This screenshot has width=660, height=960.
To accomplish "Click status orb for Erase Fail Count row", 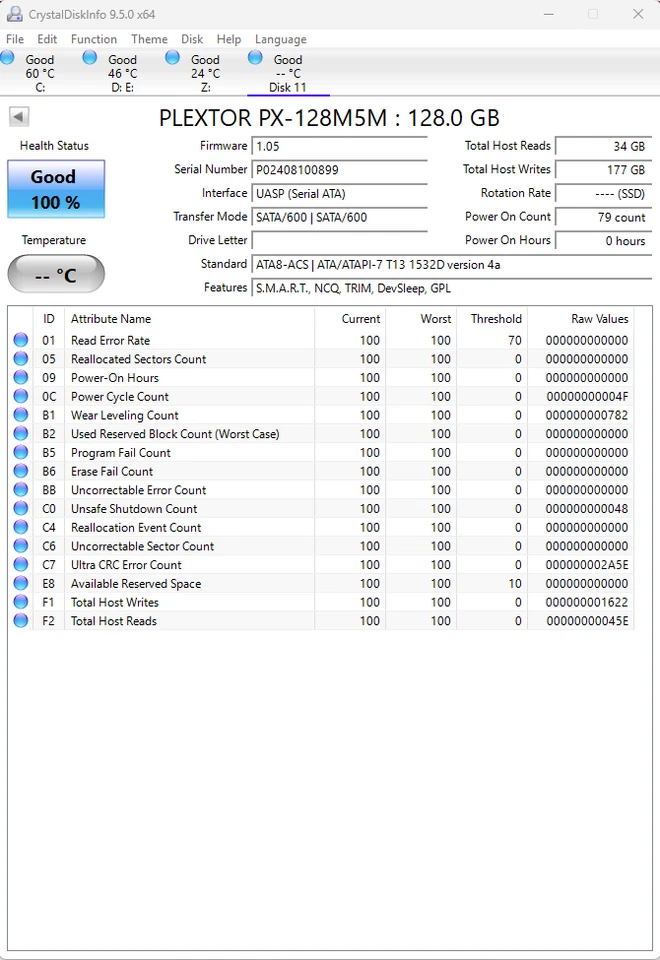I will pos(21,471).
